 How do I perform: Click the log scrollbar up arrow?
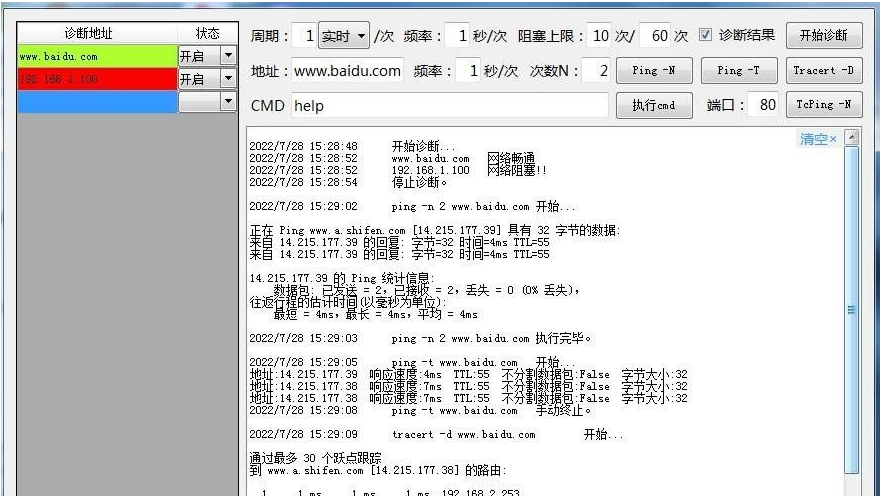tap(851, 137)
